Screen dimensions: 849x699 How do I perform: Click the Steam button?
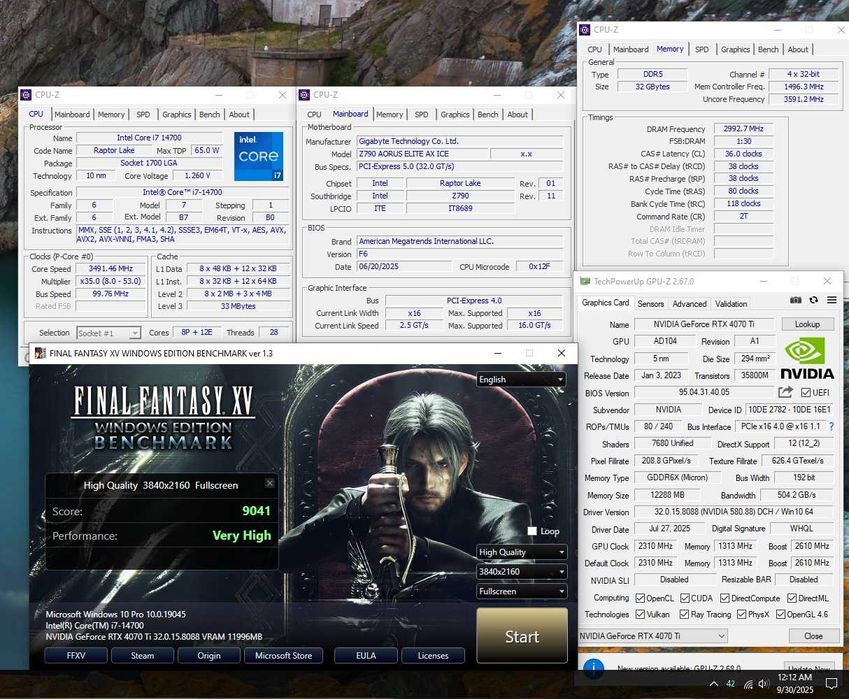(x=142, y=655)
